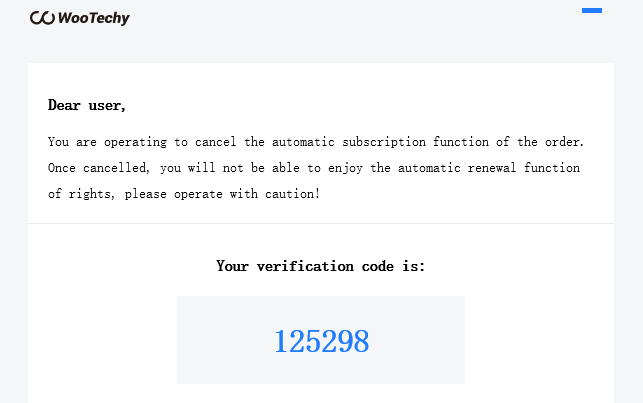Click the word "verification" in heading

[x=305, y=266]
